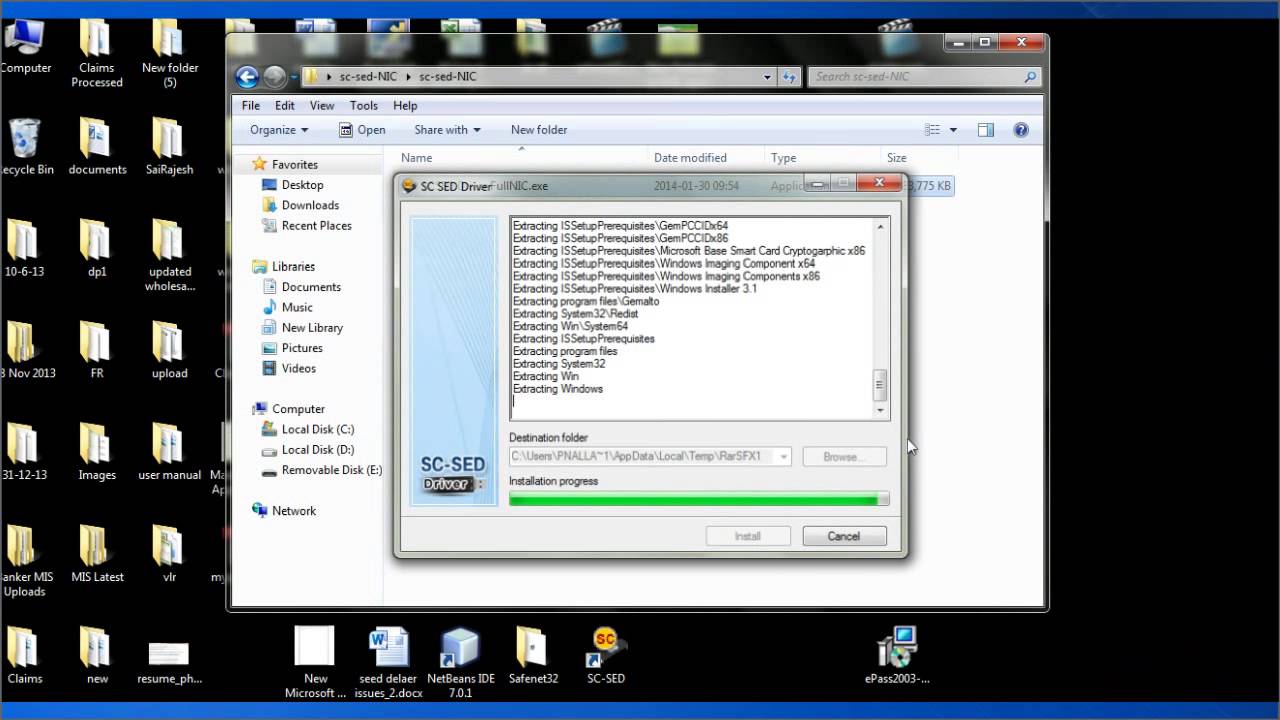Open the NetBeans IDE 7.0.1 desktop icon
Viewport: 1280px width, 720px height.
point(460,662)
